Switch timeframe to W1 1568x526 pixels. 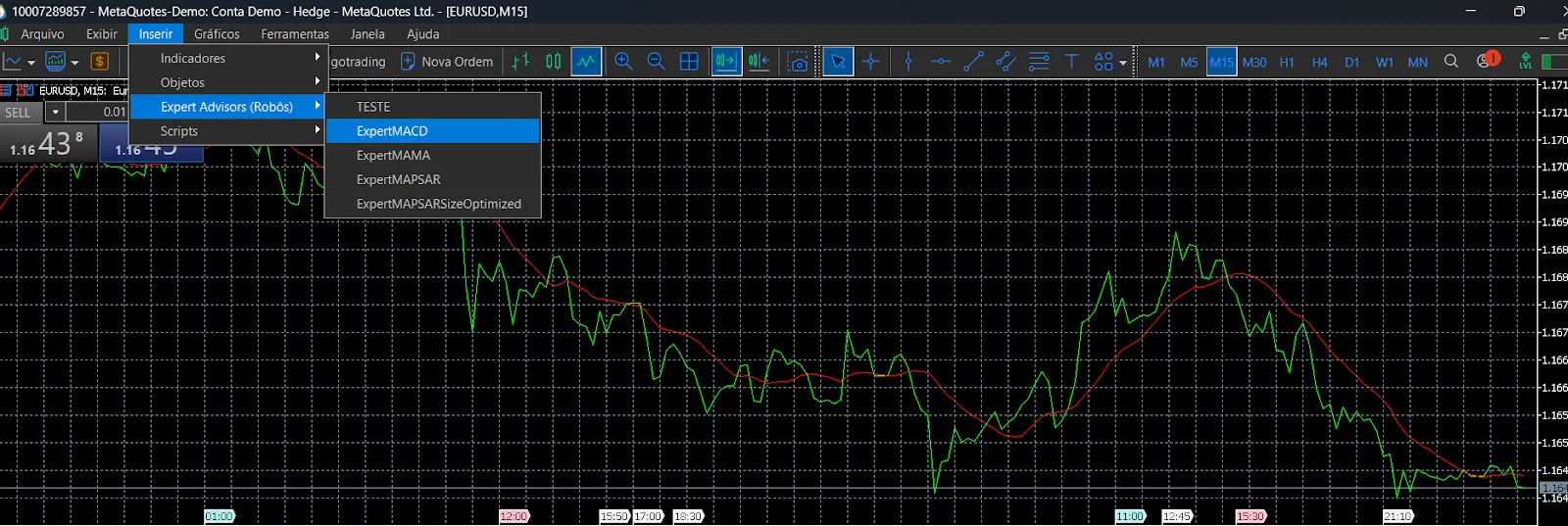point(1385,62)
